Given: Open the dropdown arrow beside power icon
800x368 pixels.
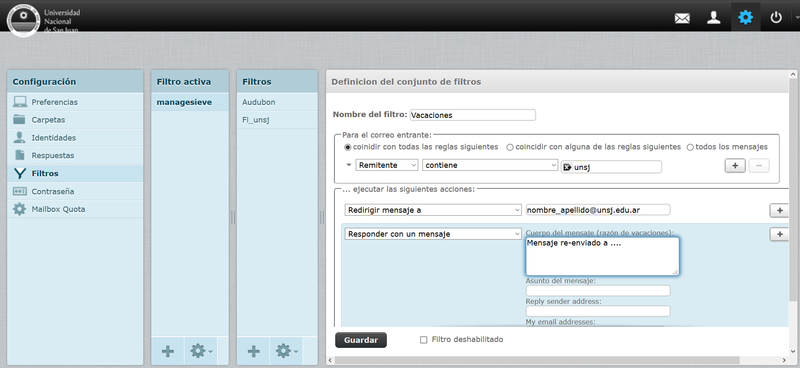Looking at the screenshot, I should point(797,18).
